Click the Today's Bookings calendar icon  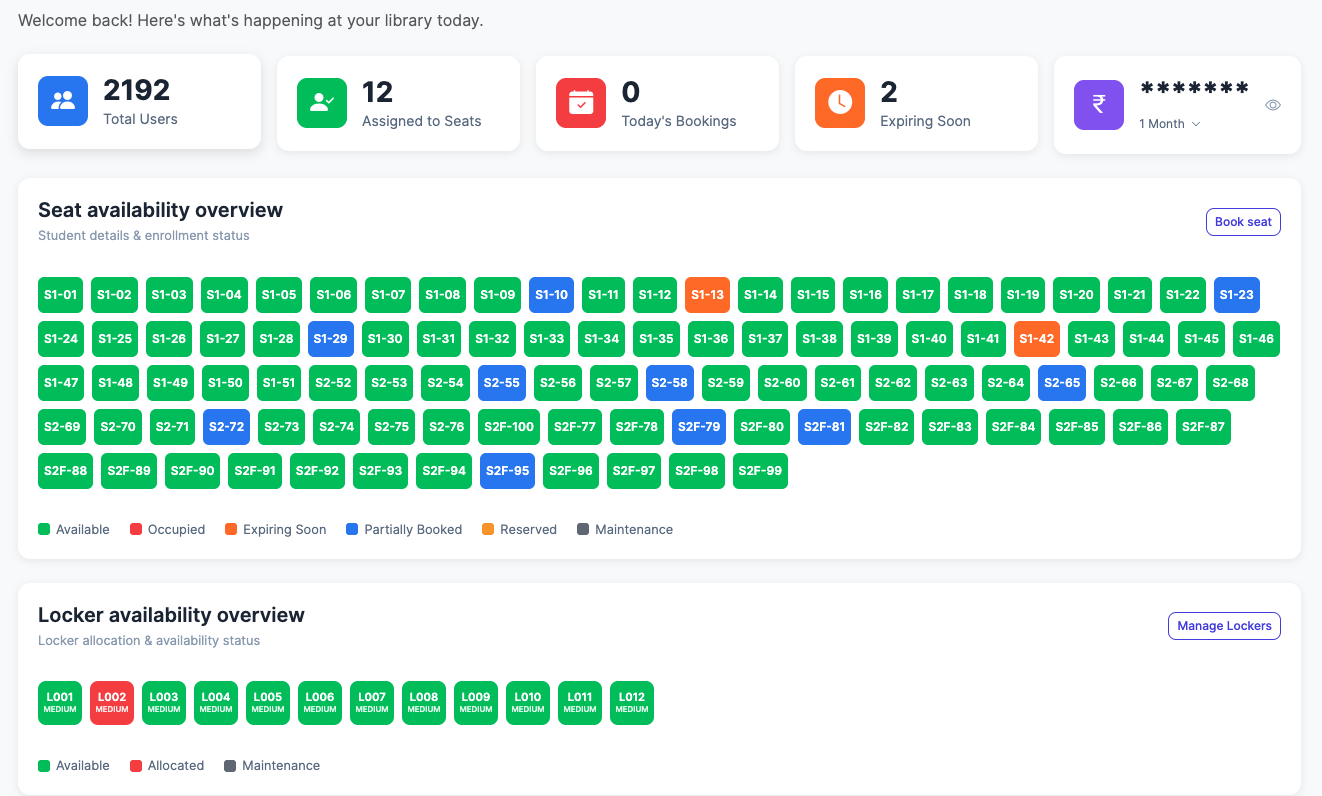tap(580, 102)
